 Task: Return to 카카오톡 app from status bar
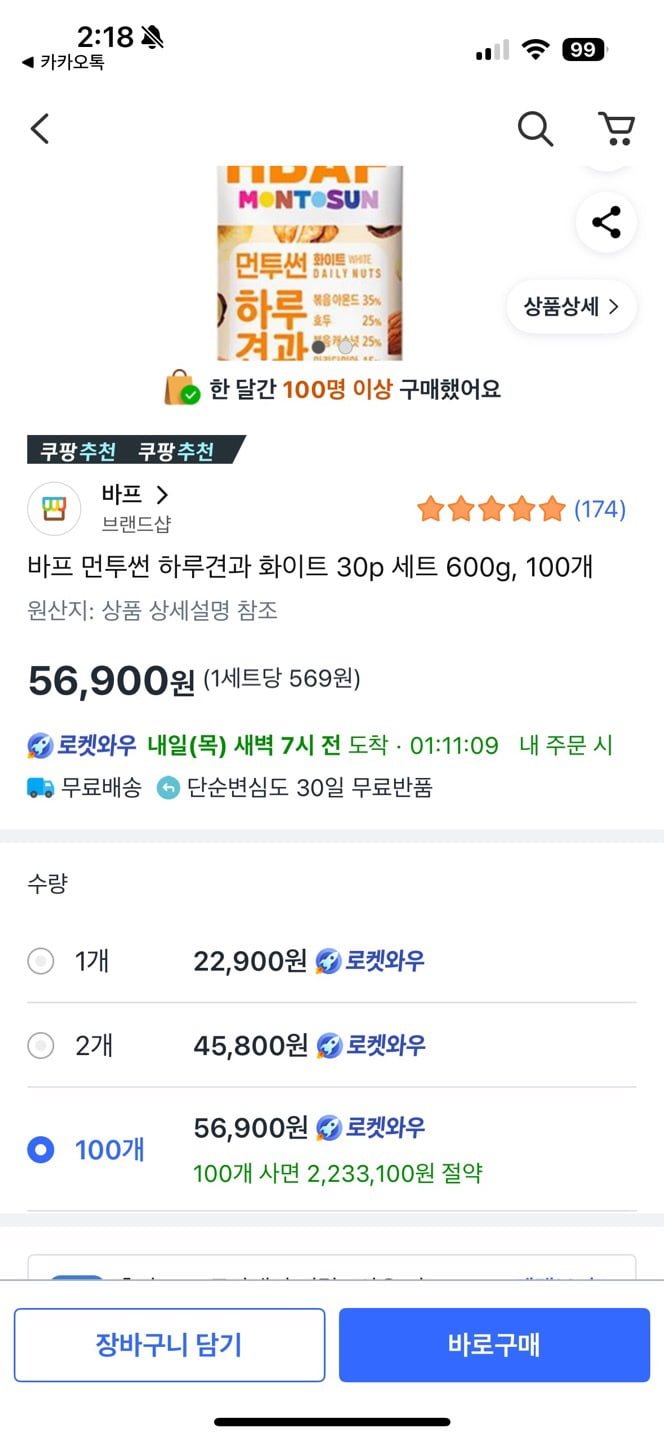62,62
